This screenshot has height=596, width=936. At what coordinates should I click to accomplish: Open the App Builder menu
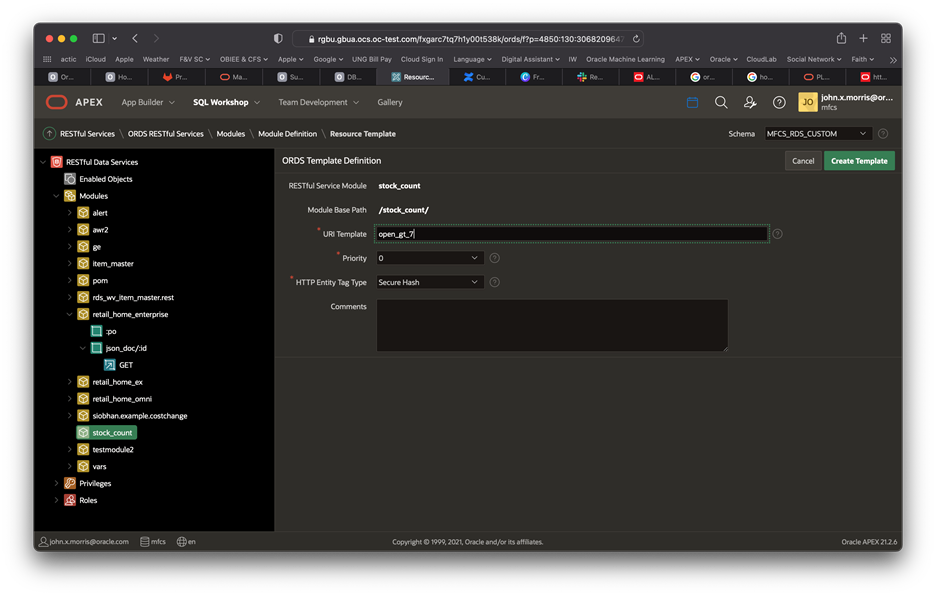coord(148,101)
